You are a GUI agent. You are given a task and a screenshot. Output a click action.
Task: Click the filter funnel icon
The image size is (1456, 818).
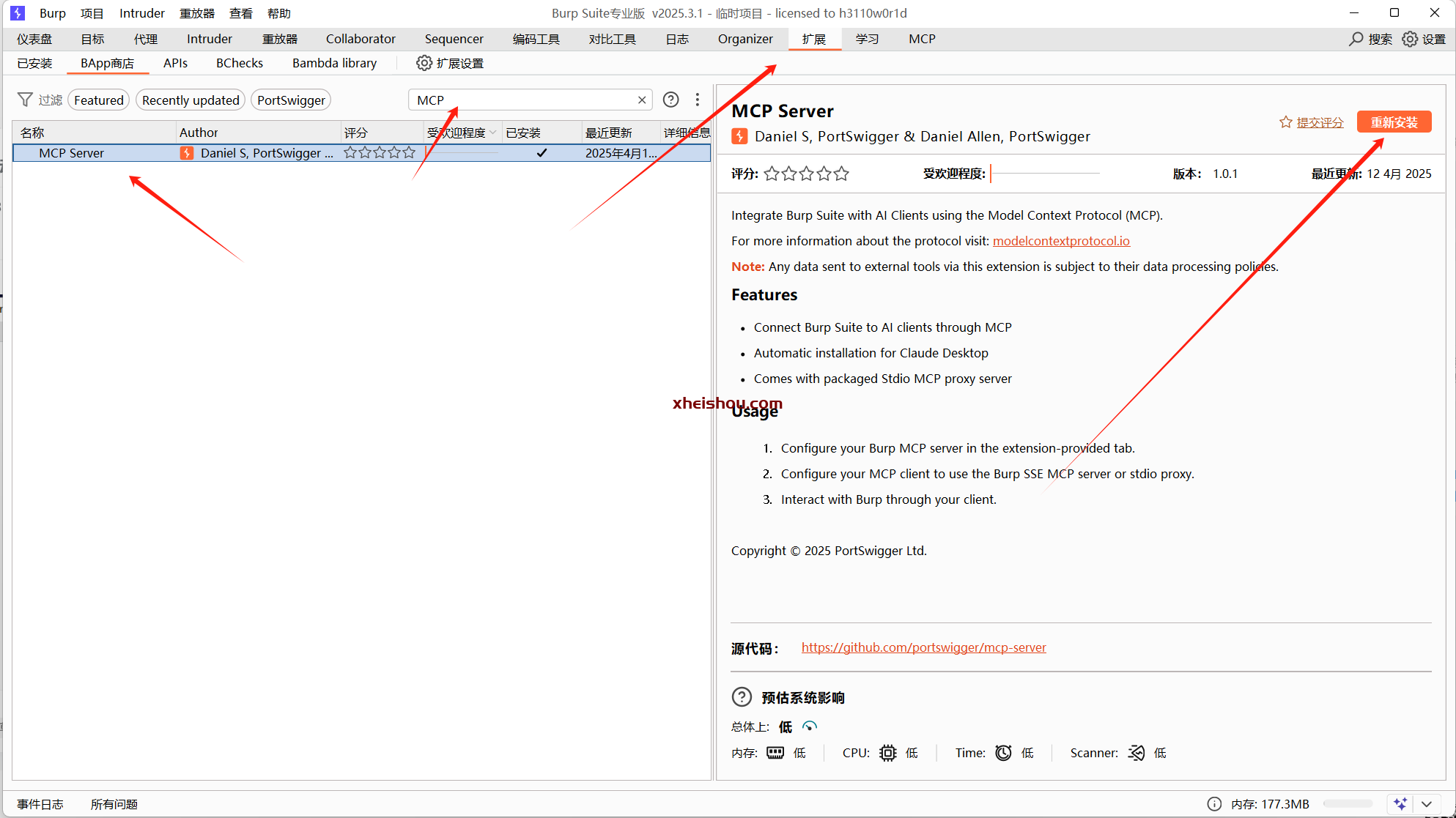25,100
